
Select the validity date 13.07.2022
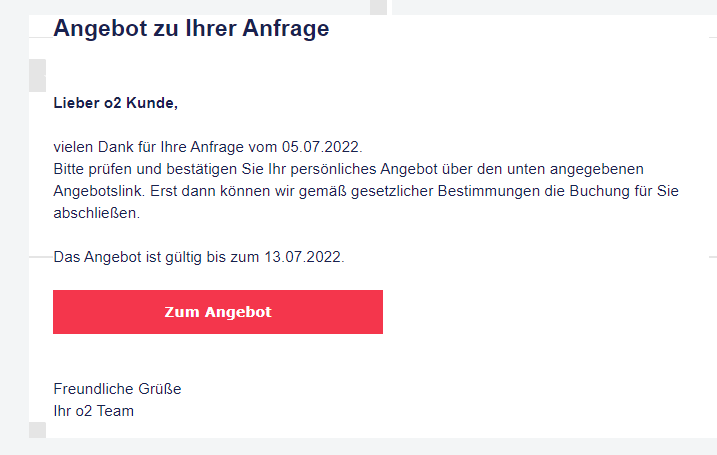pos(303,257)
